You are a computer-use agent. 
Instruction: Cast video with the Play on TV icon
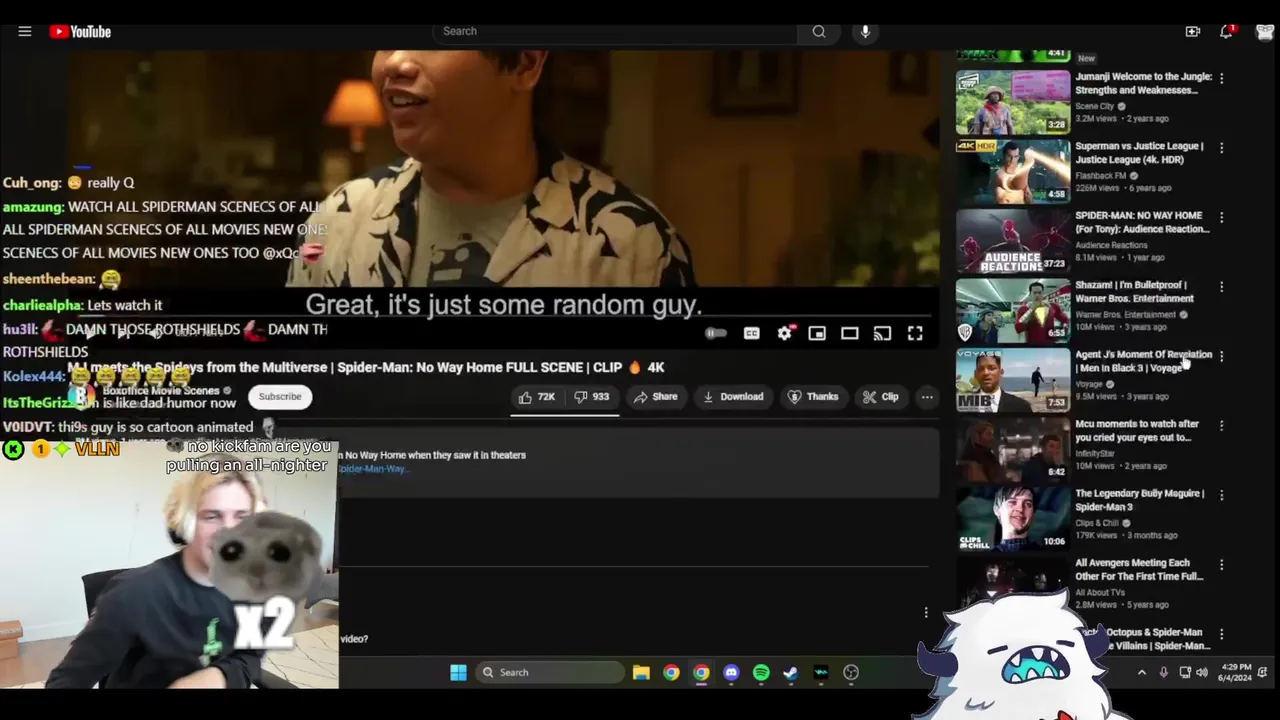point(882,333)
